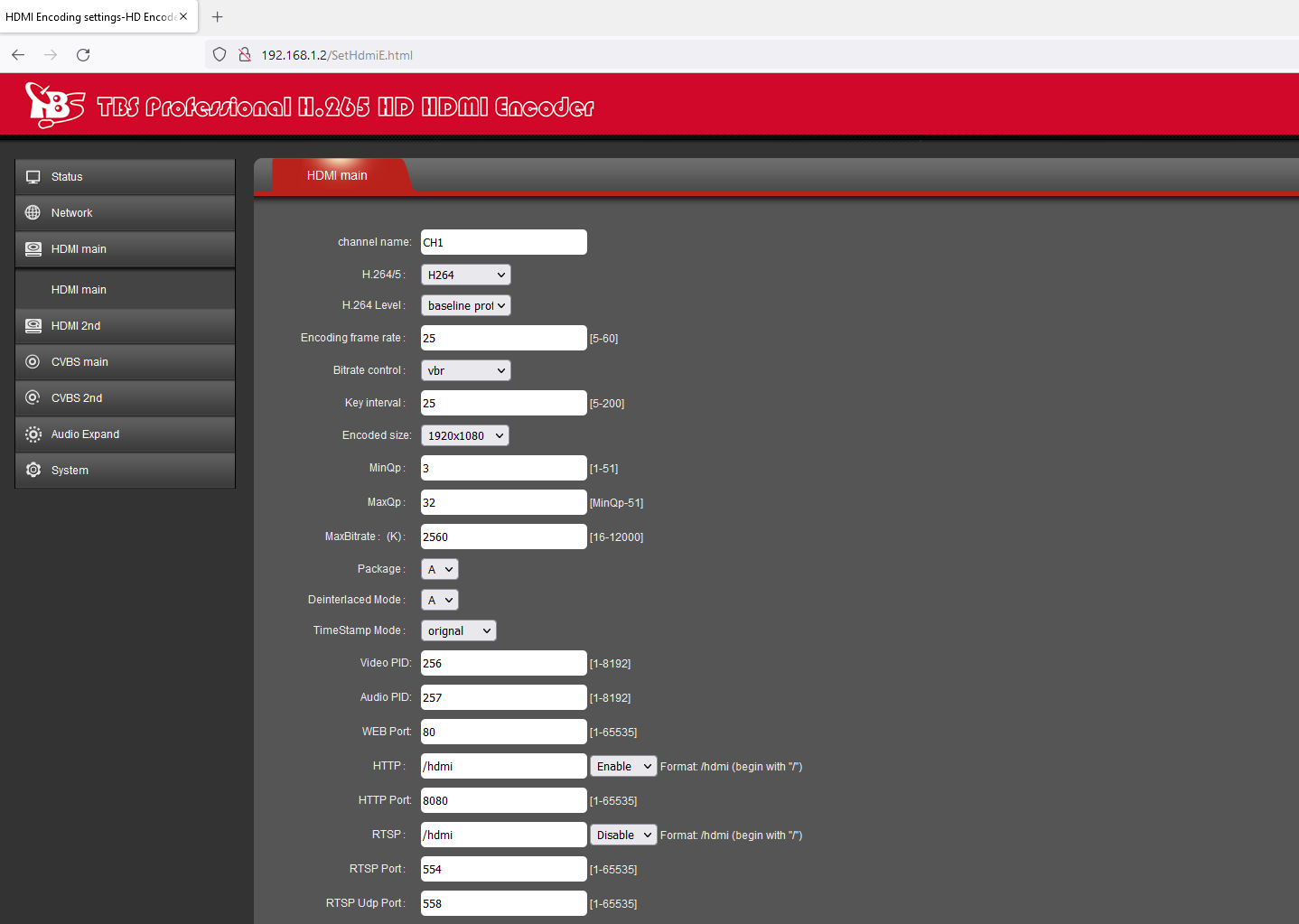Click the Audio Expand gear icon

pos(33,434)
